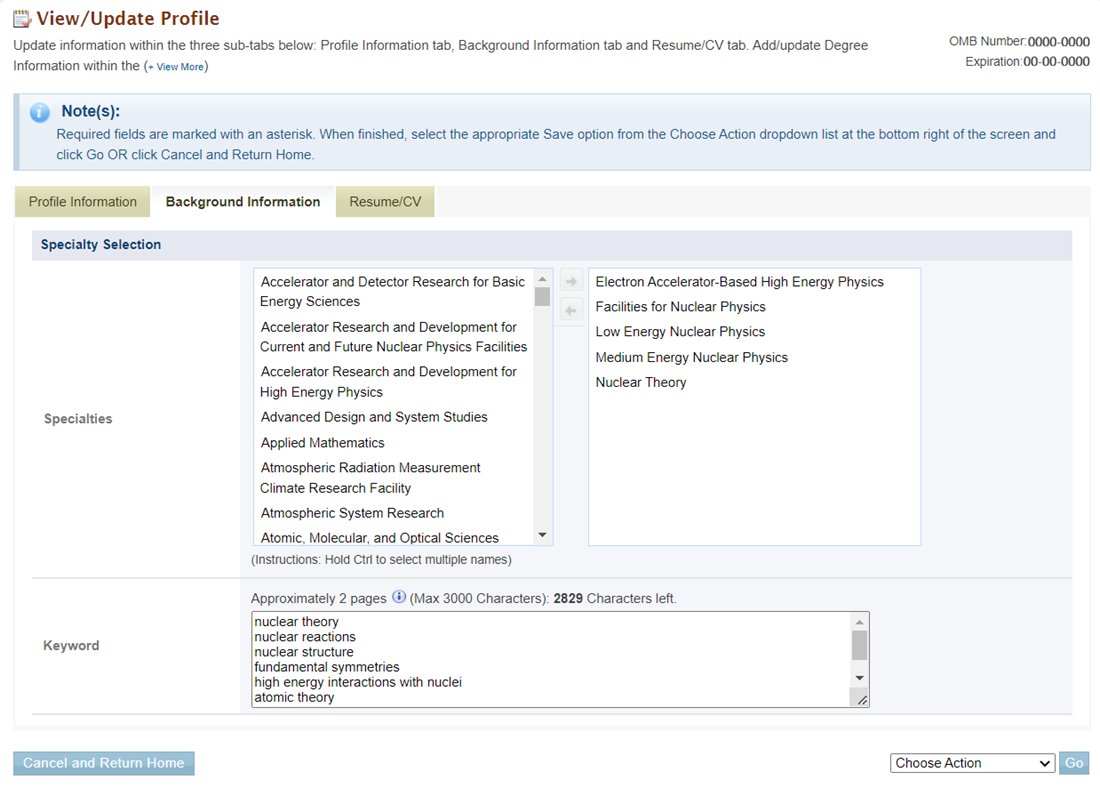Image resolution: width=1100 pixels, height=788 pixels.
Task: Click the 'nuclear theory' keyword line
Action: coord(296,622)
